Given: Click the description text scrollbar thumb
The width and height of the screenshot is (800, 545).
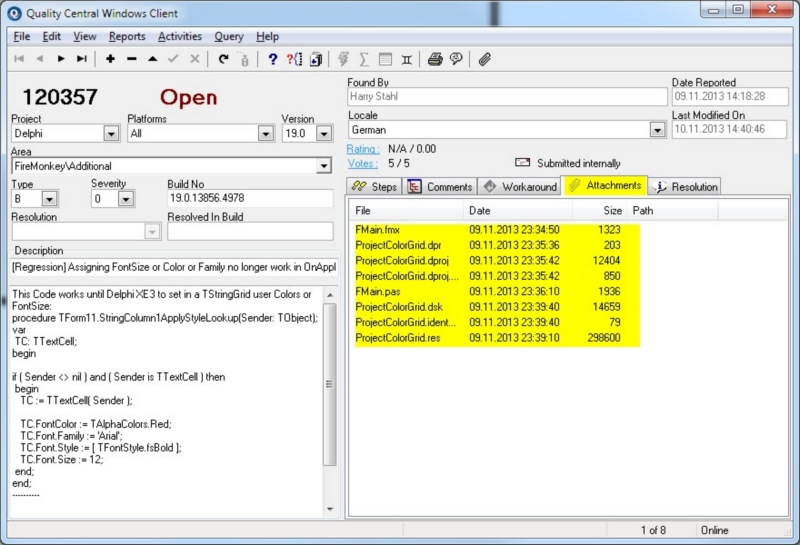Looking at the screenshot, I should point(330,384).
